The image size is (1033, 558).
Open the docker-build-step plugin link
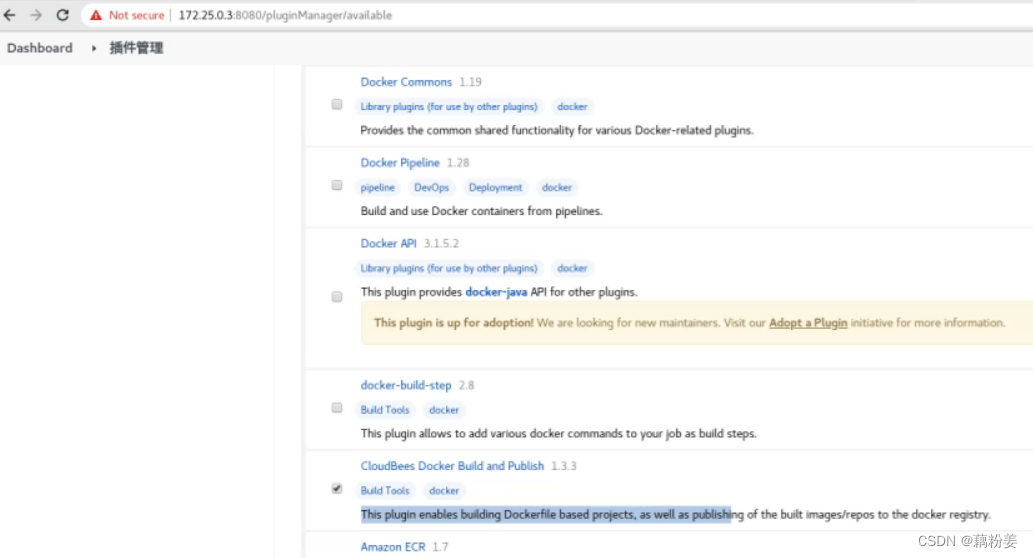(x=406, y=385)
